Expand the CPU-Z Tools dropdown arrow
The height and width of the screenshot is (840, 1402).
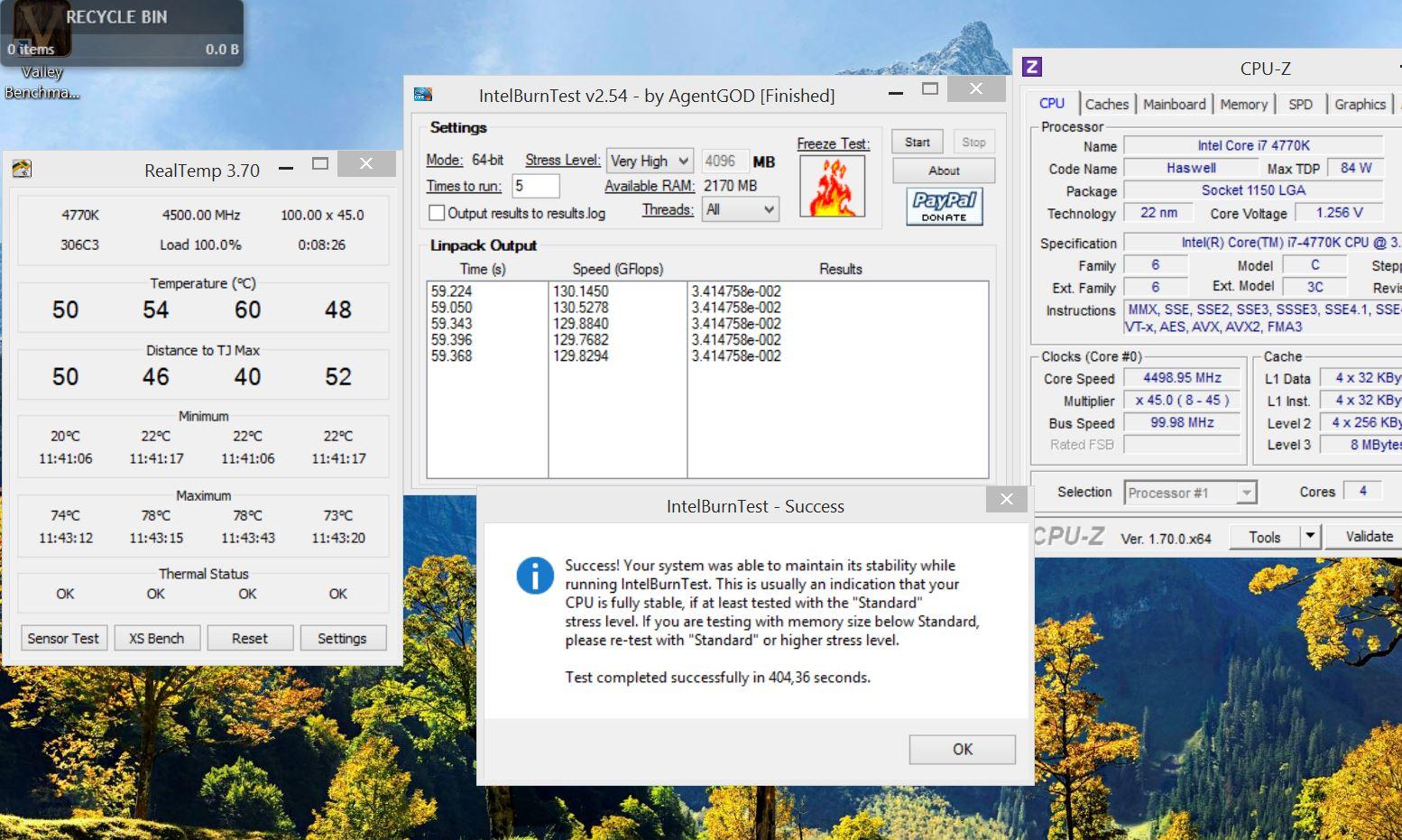(1311, 537)
